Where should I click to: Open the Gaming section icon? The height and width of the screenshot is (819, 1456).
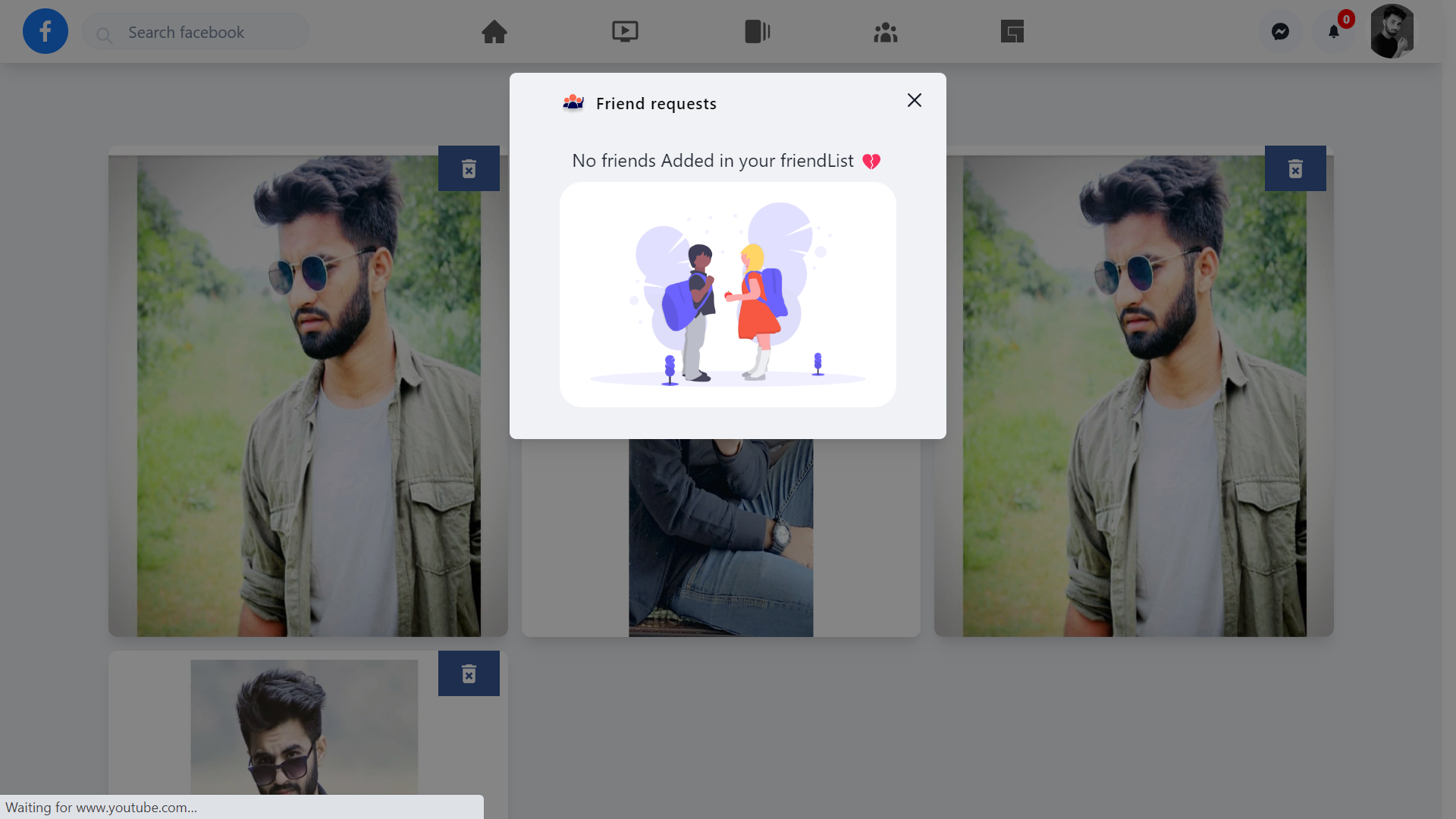tap(1012, 31)
